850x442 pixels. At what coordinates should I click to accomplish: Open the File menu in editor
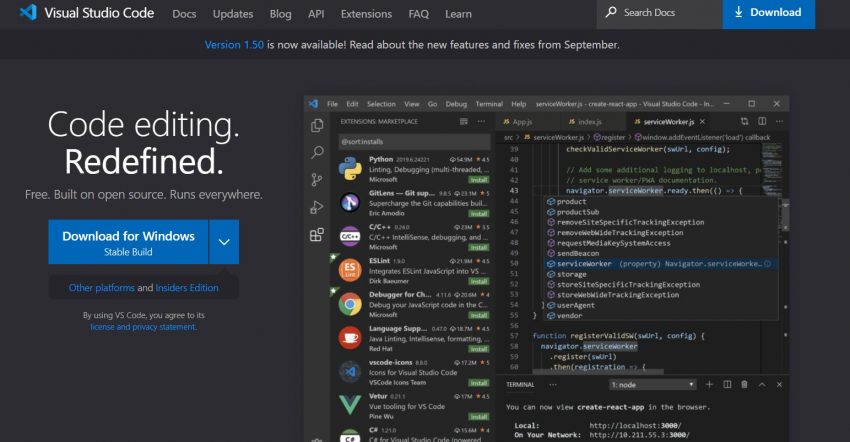coord(332,104)
